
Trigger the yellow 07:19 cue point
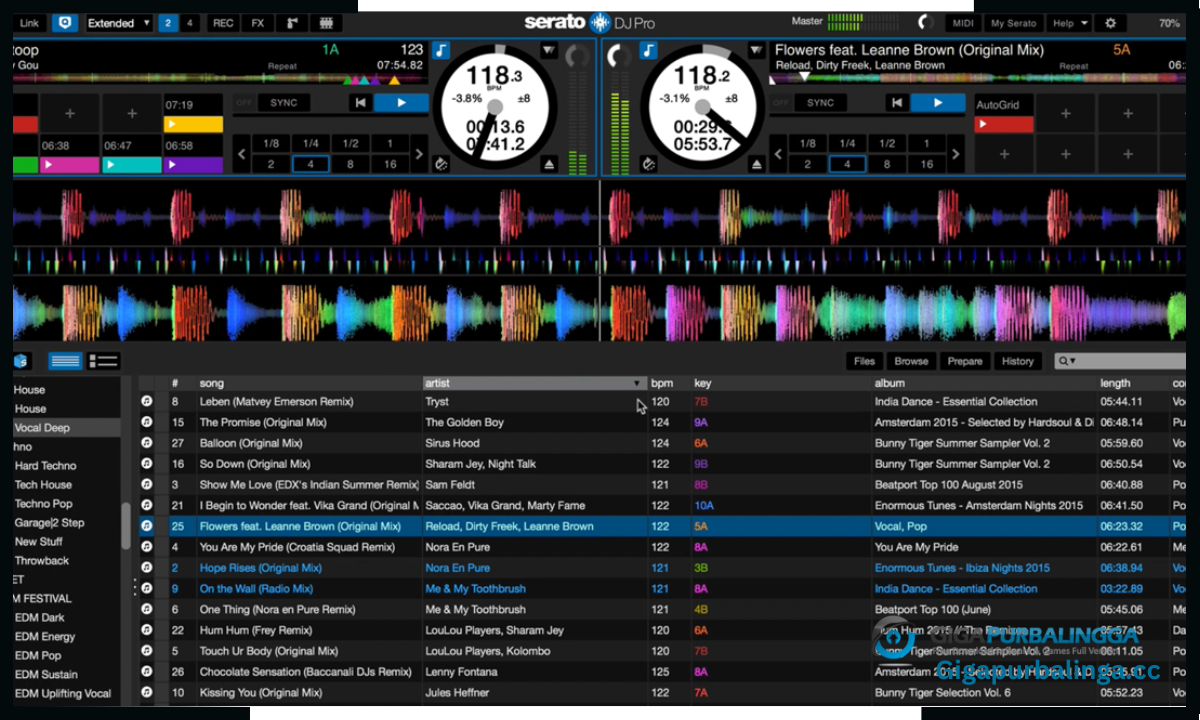click(193, 124)
